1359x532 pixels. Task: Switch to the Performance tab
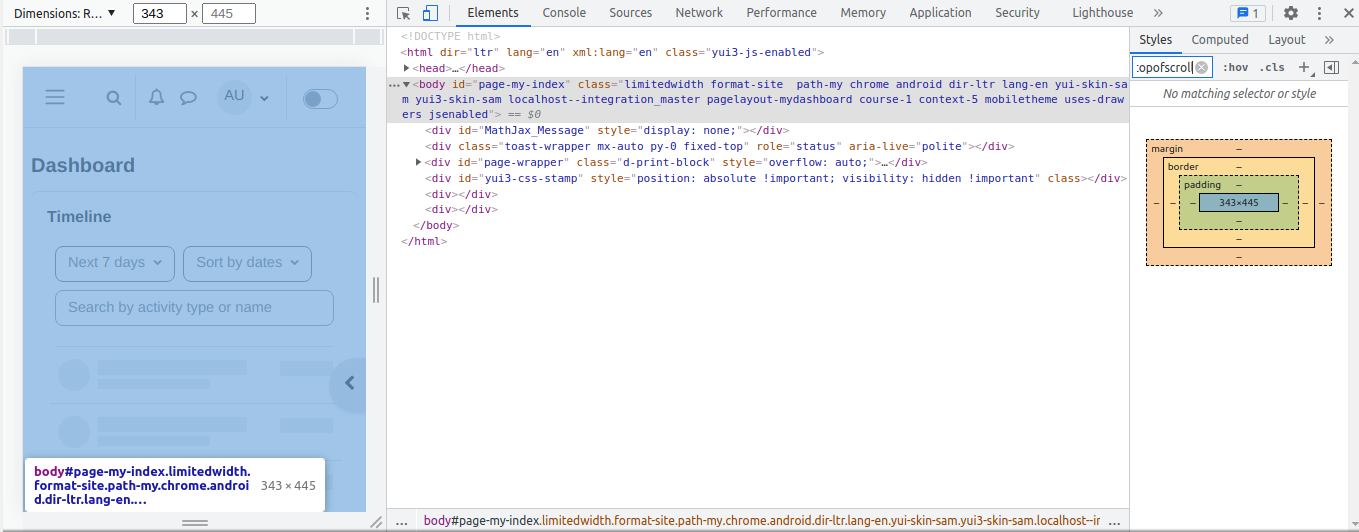(781, 13)
